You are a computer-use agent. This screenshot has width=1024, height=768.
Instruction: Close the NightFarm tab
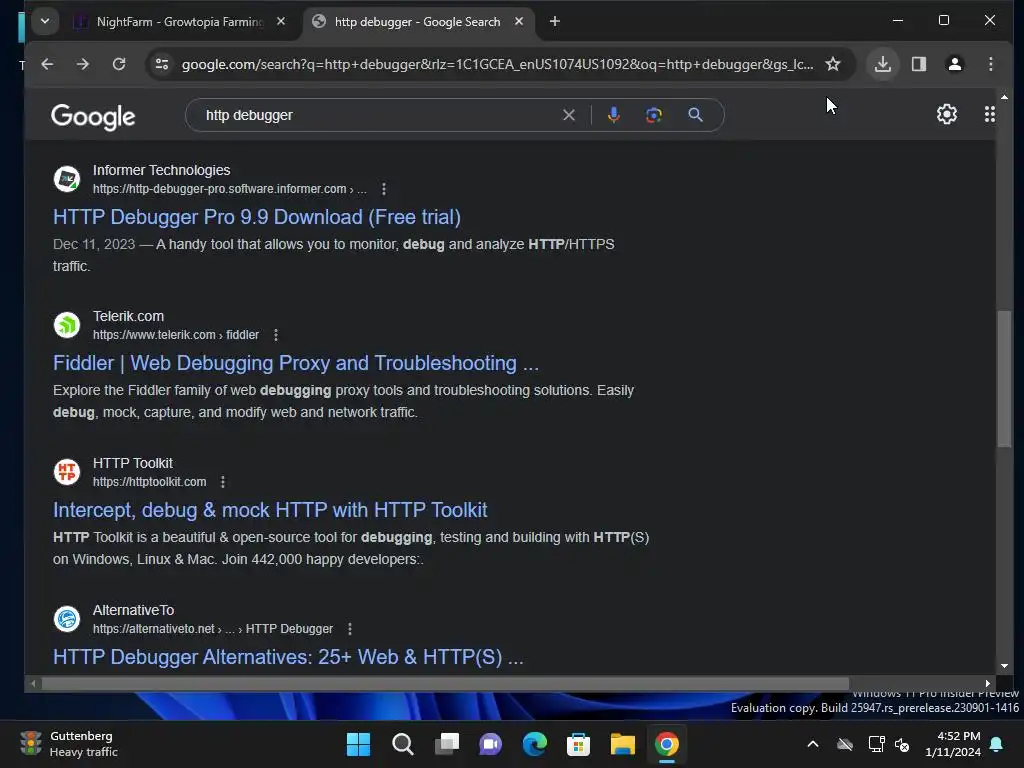tap(281, 22)
